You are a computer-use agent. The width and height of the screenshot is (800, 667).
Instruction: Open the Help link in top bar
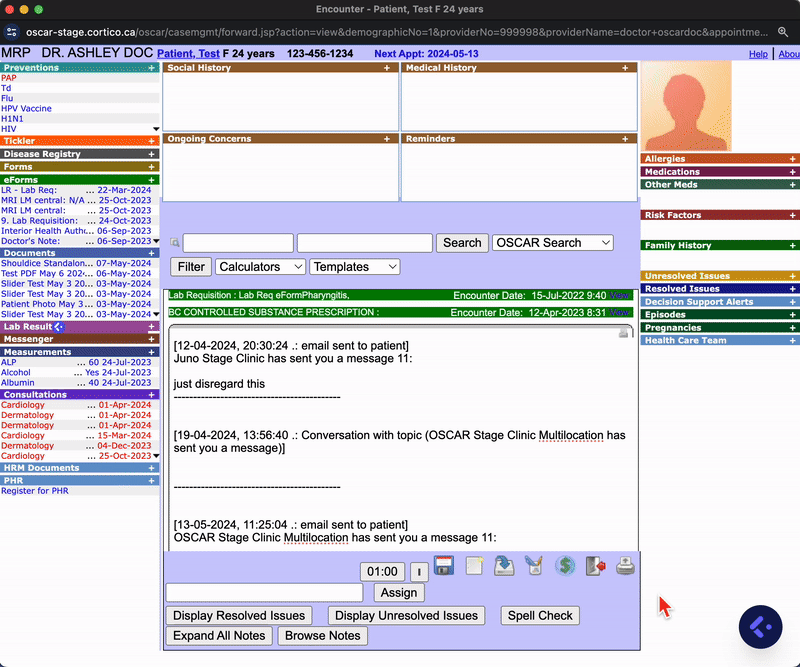click(x=758, y=54)
